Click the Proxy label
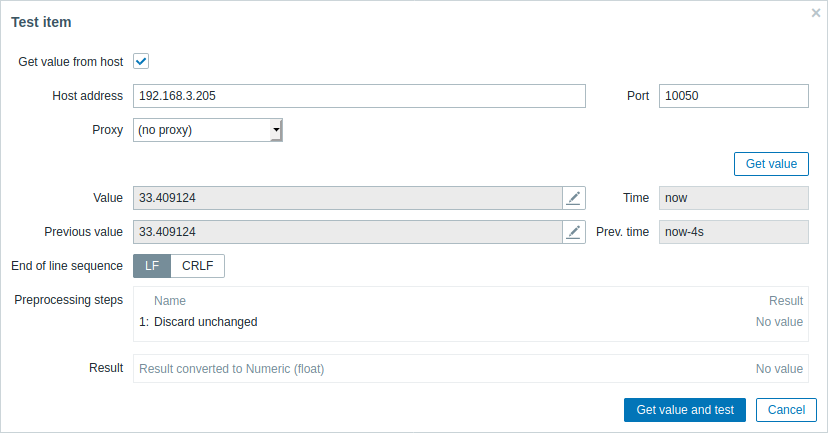Viewport: 828px width, 433px height. pyautogui.click(x=108, y=130)
